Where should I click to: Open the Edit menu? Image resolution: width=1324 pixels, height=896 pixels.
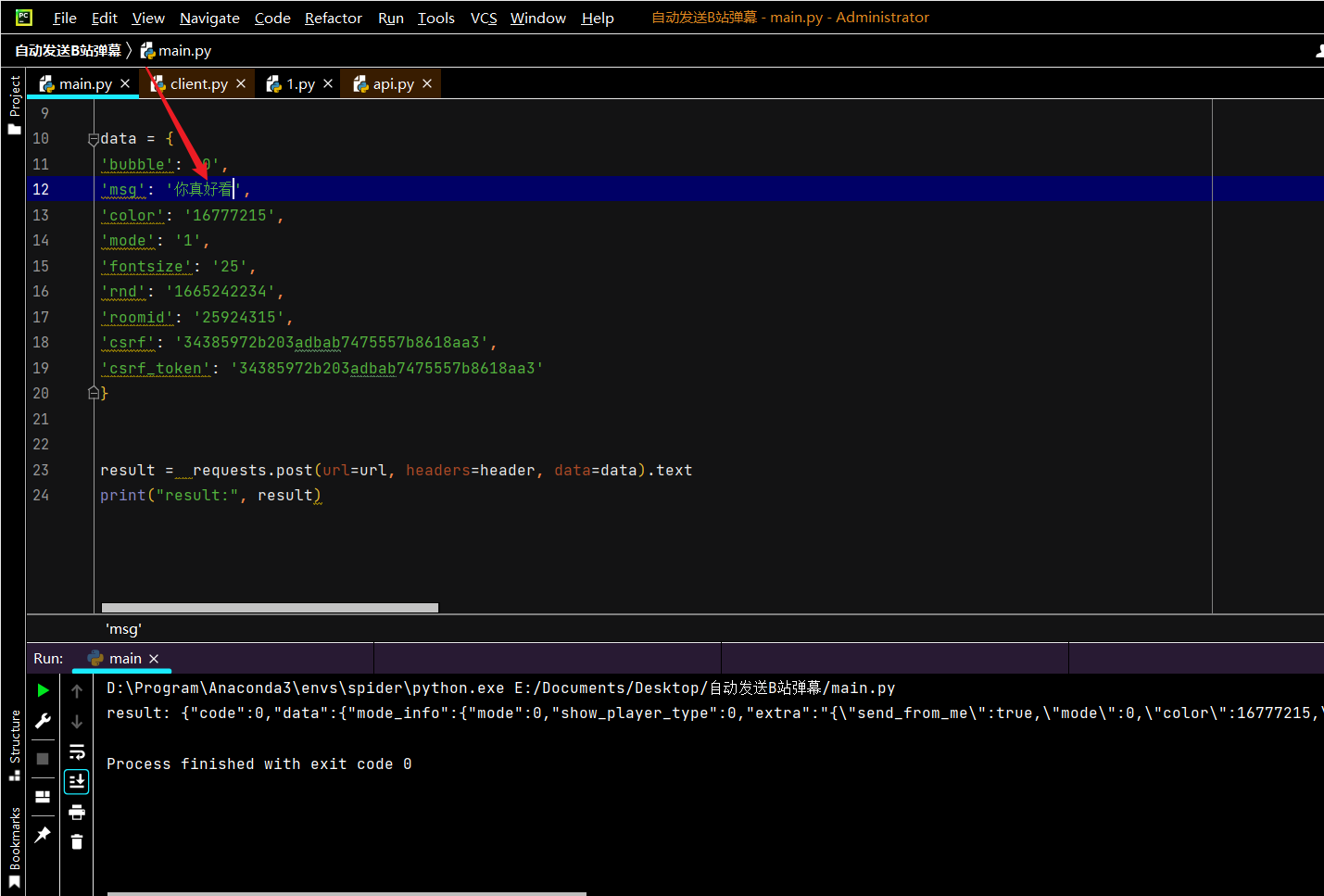click(x=104, y=18)
